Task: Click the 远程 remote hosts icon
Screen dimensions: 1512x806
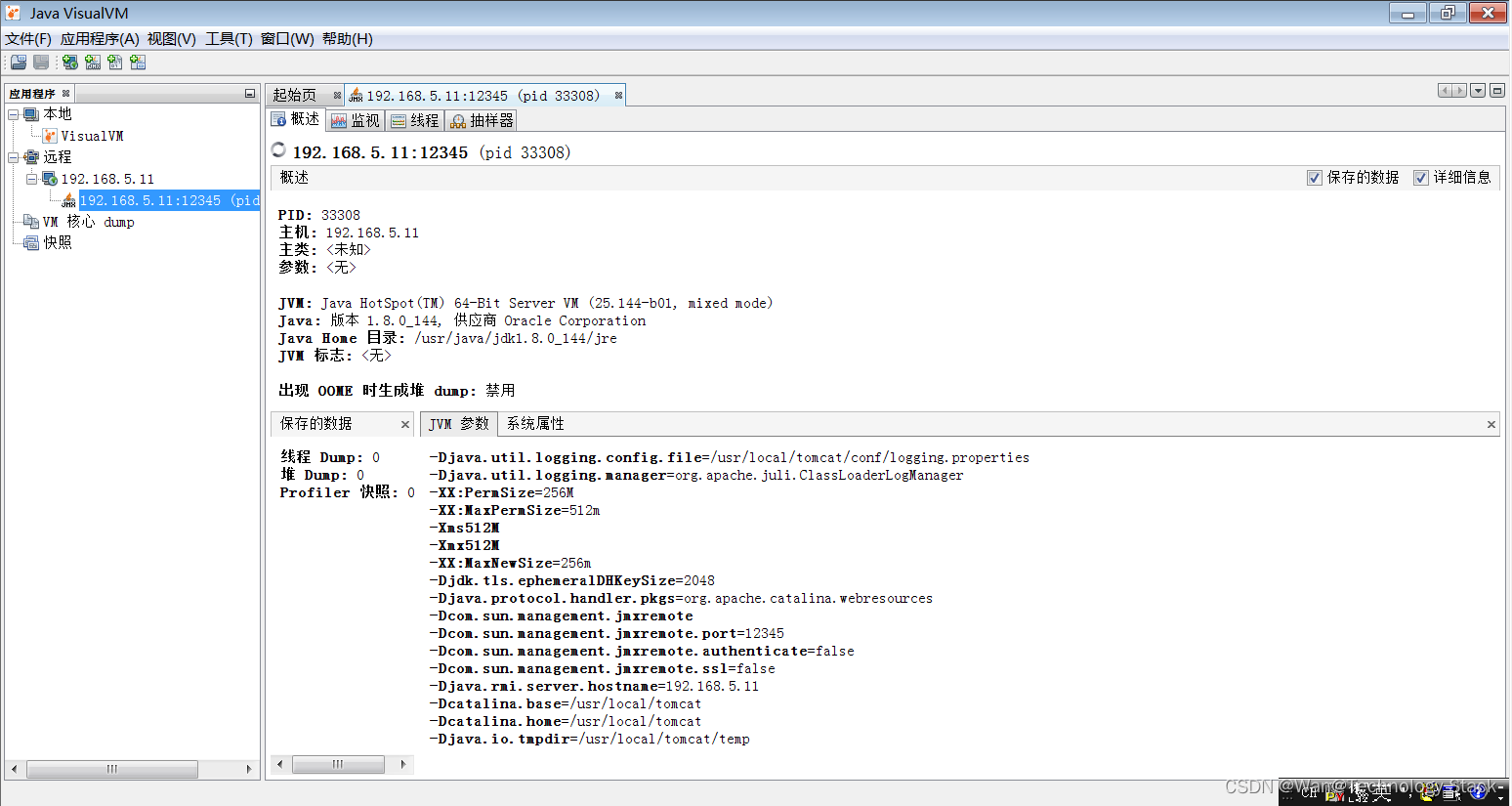Action: pyautogui.click(x=31, y=157)
